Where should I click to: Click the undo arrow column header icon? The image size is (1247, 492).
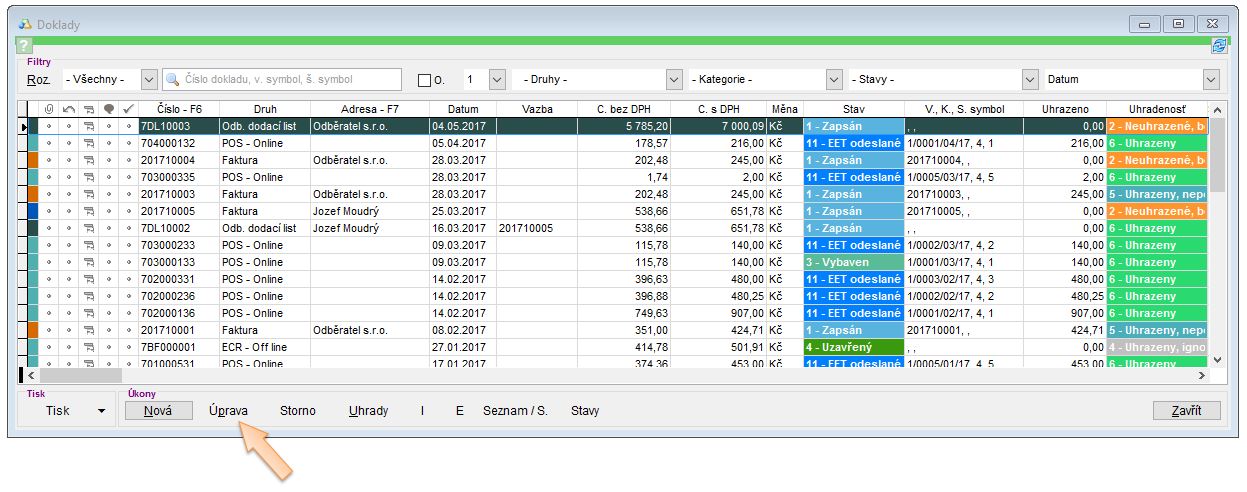68,109
